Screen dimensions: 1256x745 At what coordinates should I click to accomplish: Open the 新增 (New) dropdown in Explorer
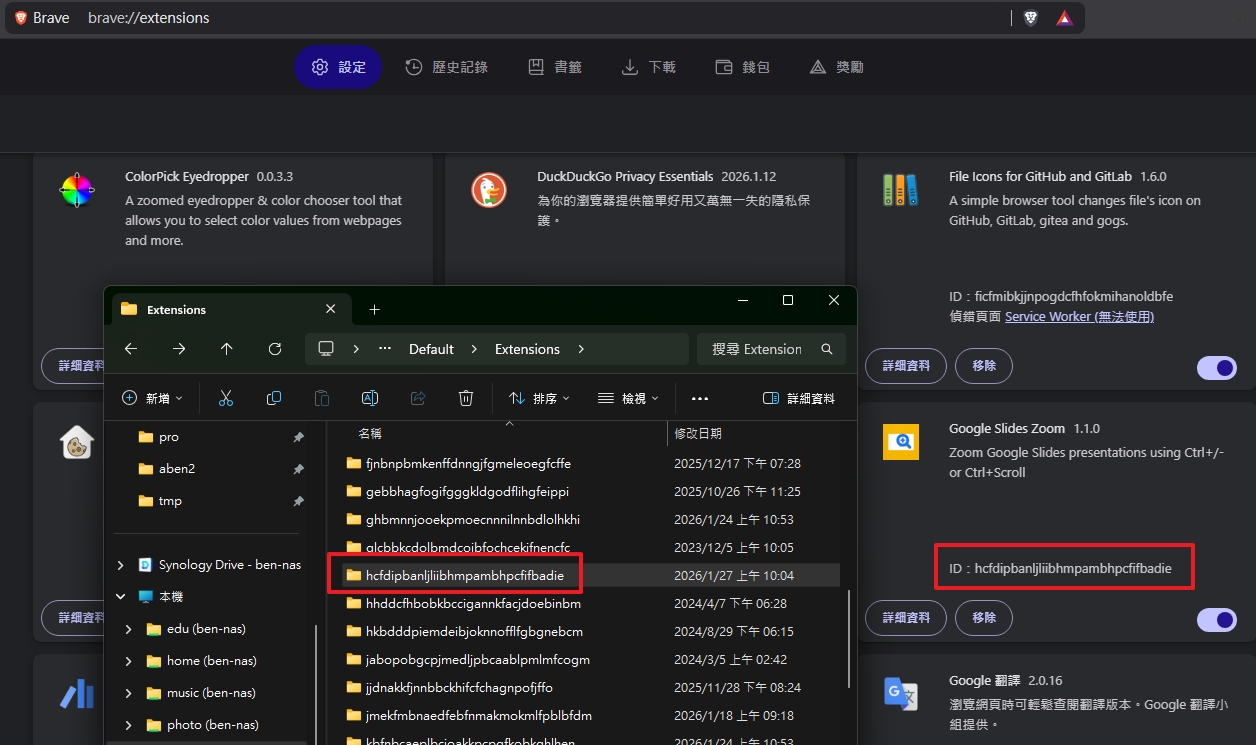coord(153,398)
